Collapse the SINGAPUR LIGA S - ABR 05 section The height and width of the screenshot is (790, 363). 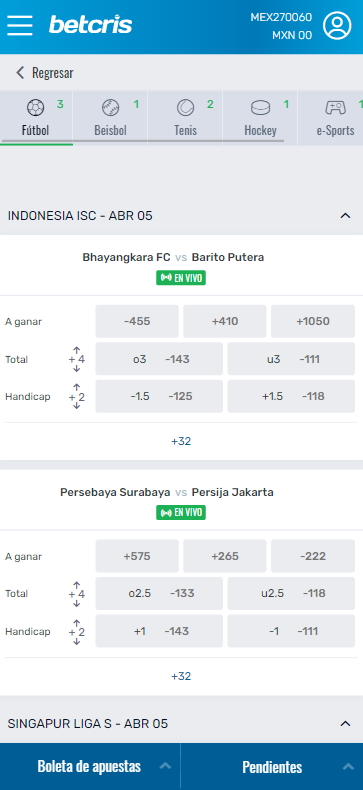(345, 724)
